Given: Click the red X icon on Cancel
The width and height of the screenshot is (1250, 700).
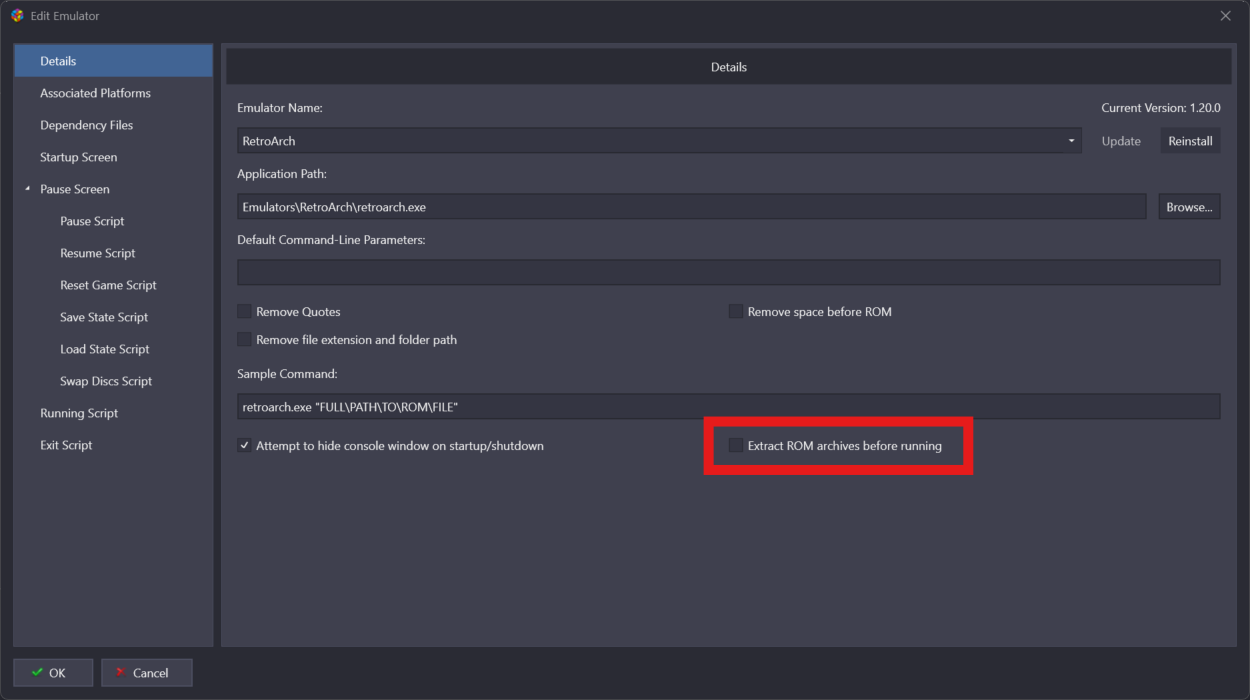Looking at the screenshot, I should point(121,673).
